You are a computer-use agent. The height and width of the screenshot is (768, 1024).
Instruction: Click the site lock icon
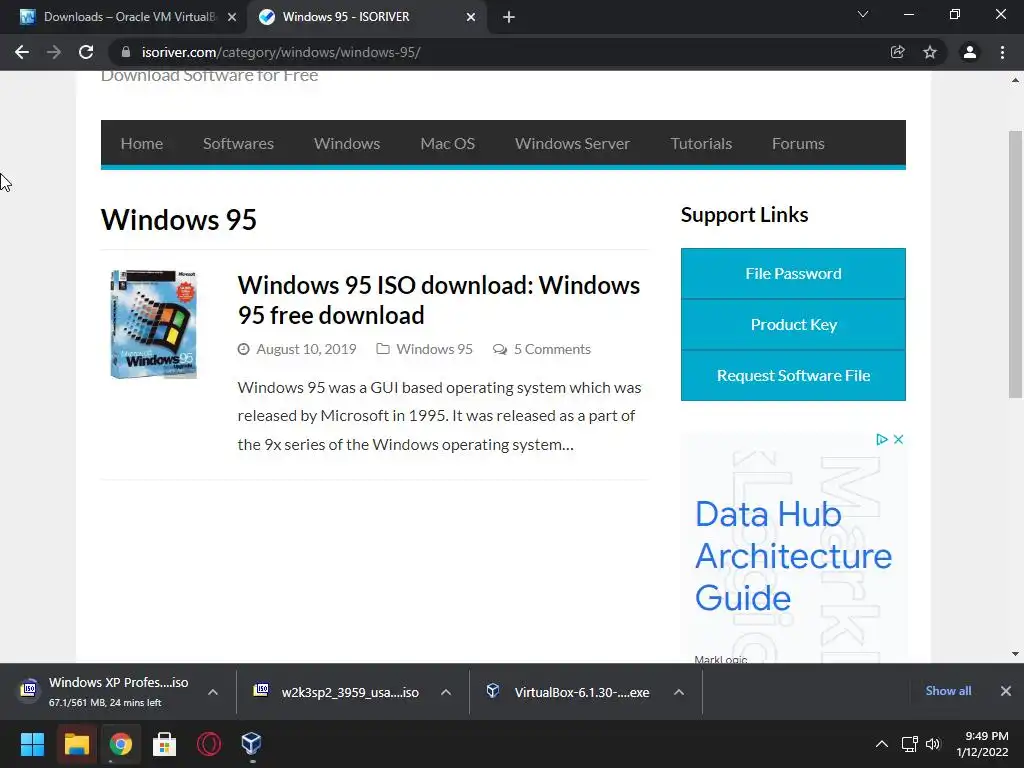coord(126,52)
